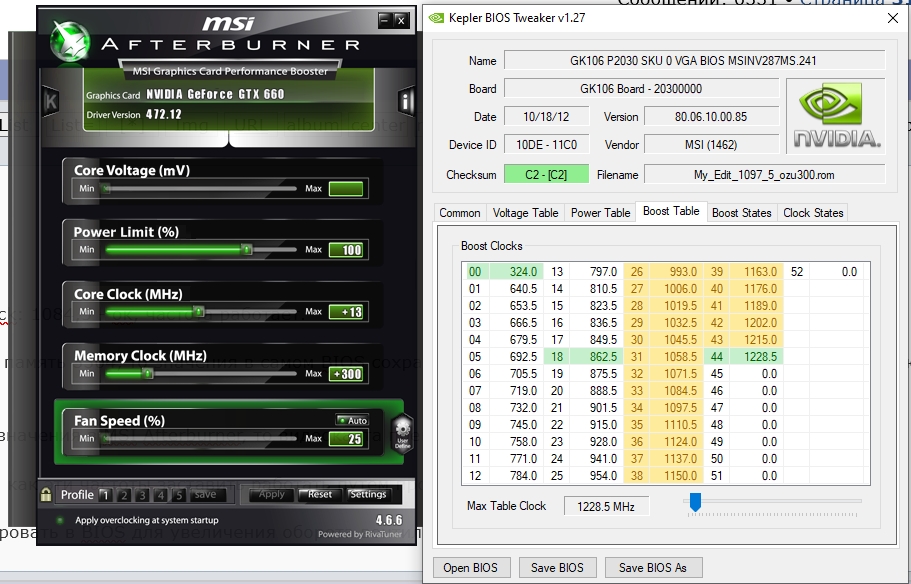
Task: Click the Reset button in Afterburner
Action: [x=320, y=495]
